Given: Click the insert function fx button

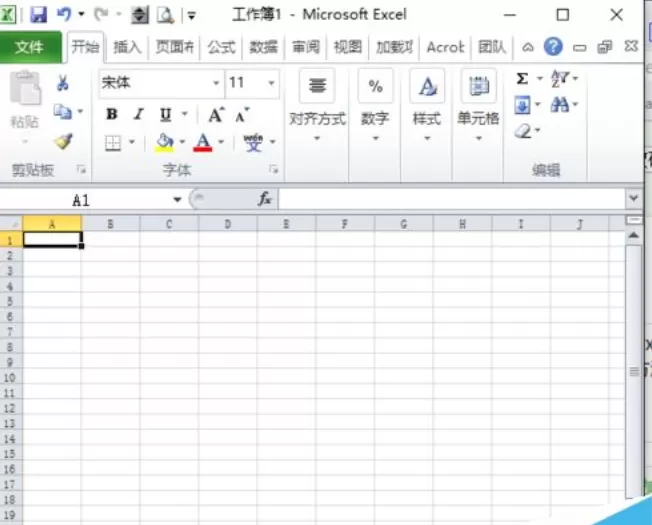Looking at the screenshot, I should point(265,199).
